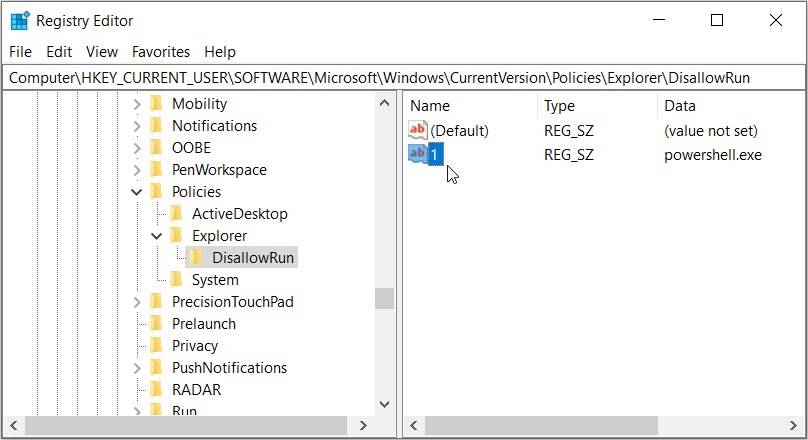Click the DisallowRun folder icon

tap(196, 258)
